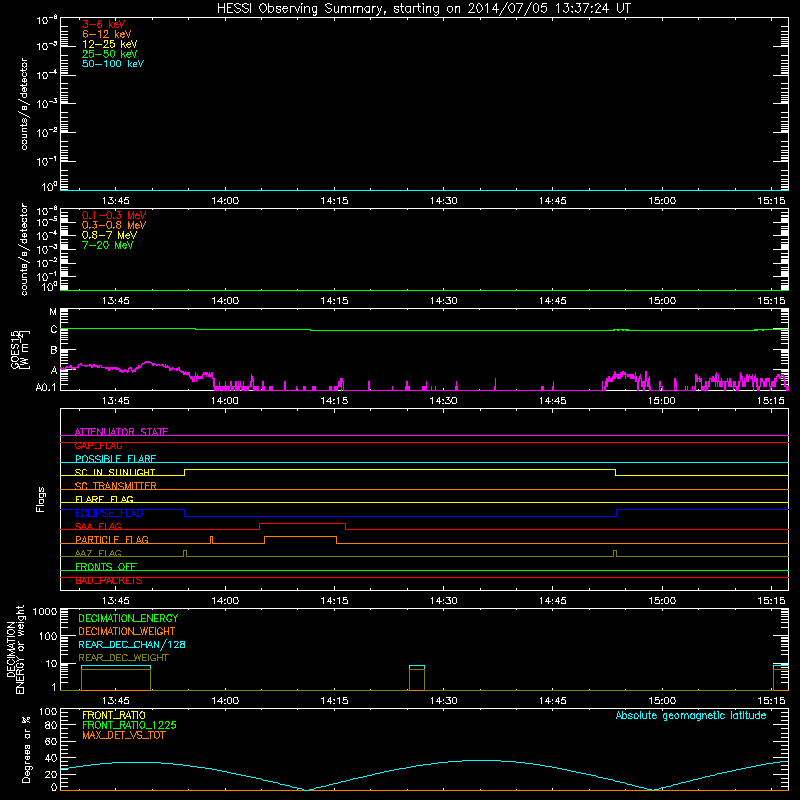Select the 6-12 keV legend label
Viewport: 800px width, 800px height.
[107, 34]
